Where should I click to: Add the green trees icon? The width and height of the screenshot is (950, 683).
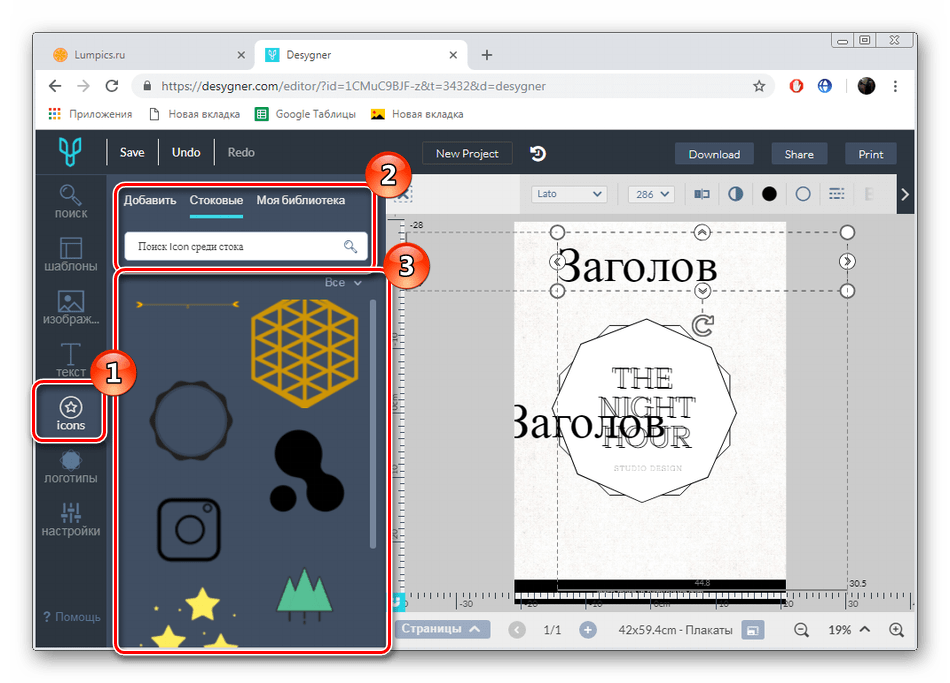pos(304,596)
